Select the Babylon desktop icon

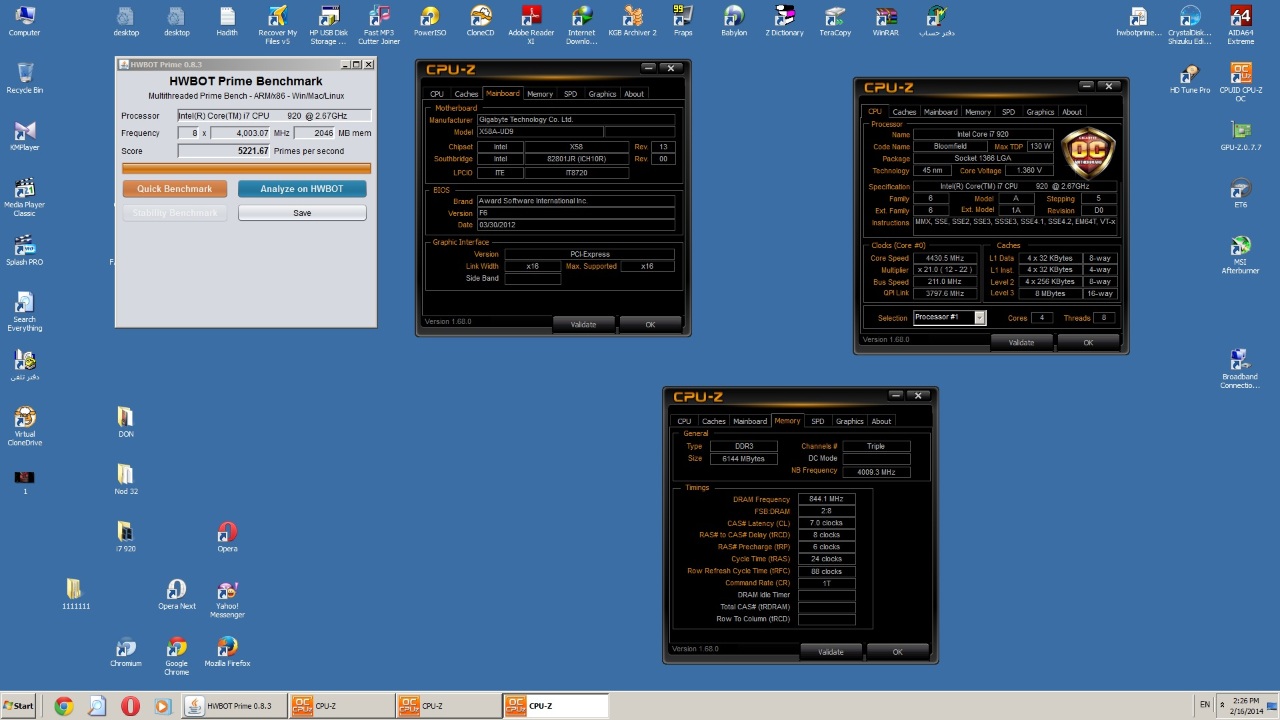734,21
